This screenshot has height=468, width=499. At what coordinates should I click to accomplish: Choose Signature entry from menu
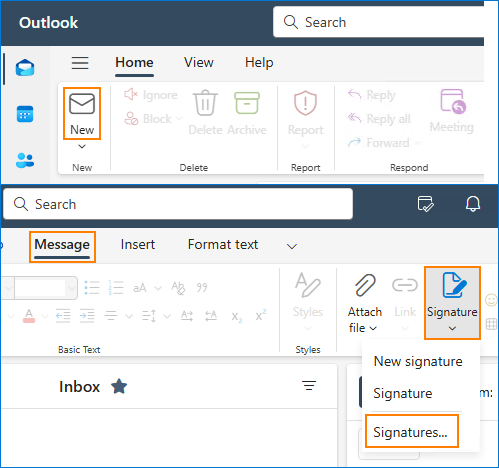click(402, 393)
